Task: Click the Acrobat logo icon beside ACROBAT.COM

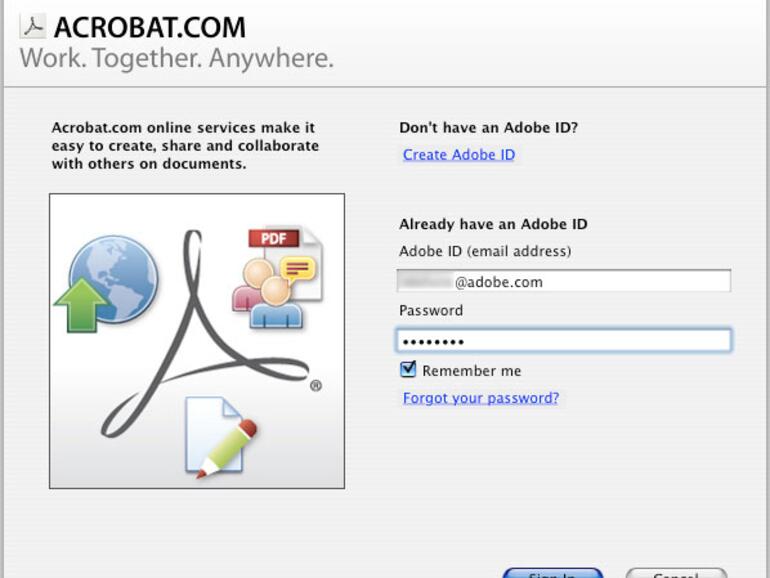Action: [x=33, y=27]
